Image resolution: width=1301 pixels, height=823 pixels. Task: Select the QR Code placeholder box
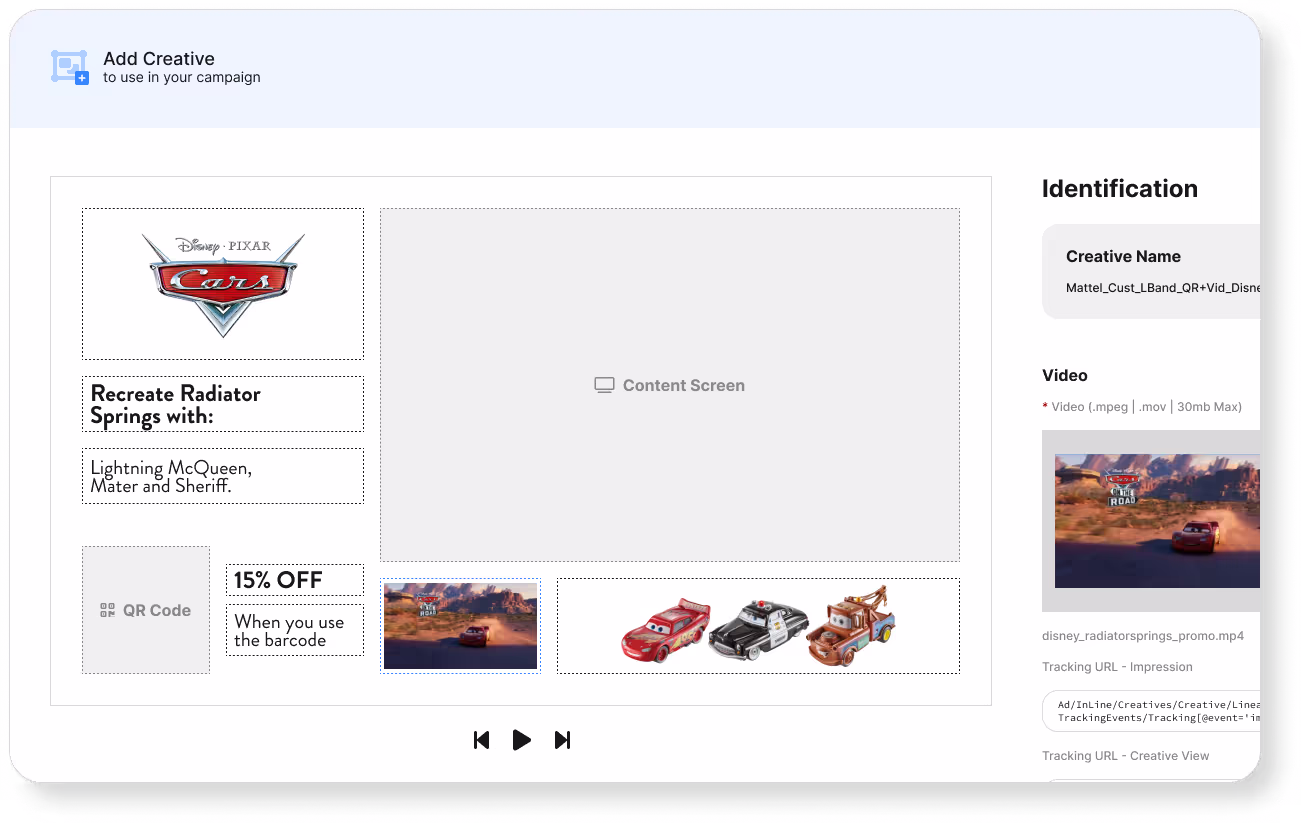[x=146, y=610]
